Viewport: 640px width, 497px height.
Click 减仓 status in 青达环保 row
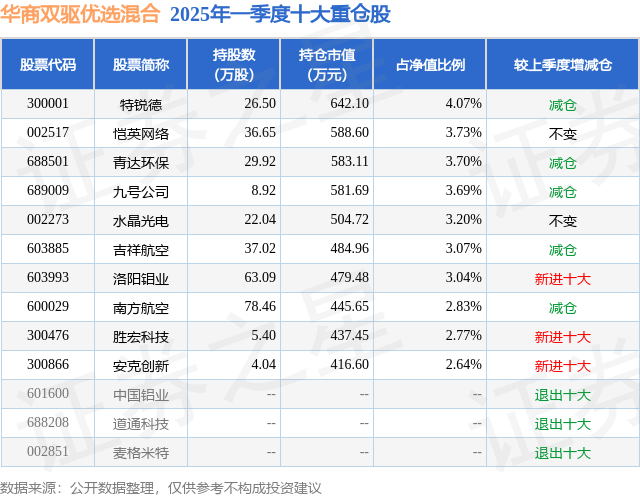coord(562,163)
